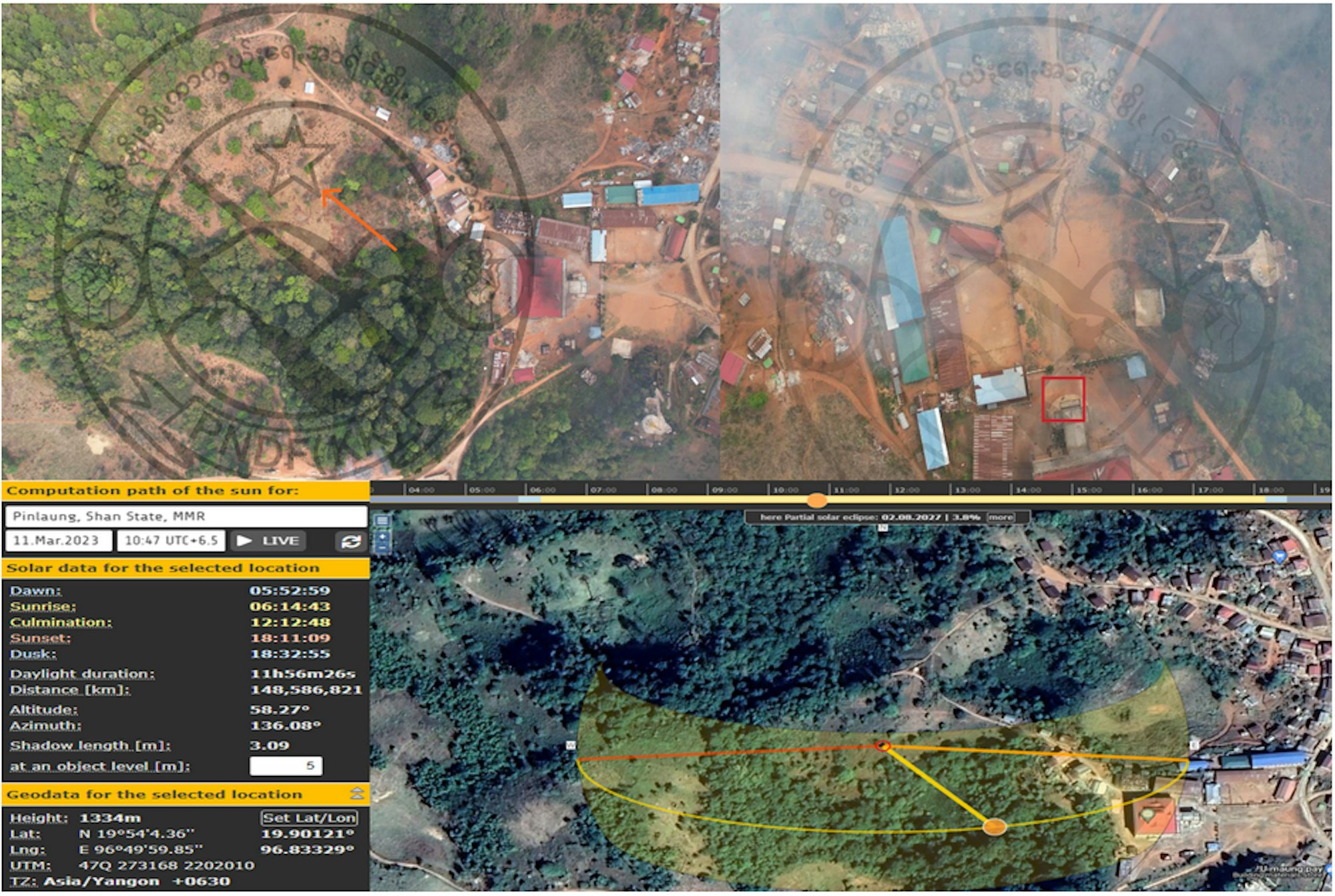
Task: Click the Shadow length label
Action: tap(90, 747)
